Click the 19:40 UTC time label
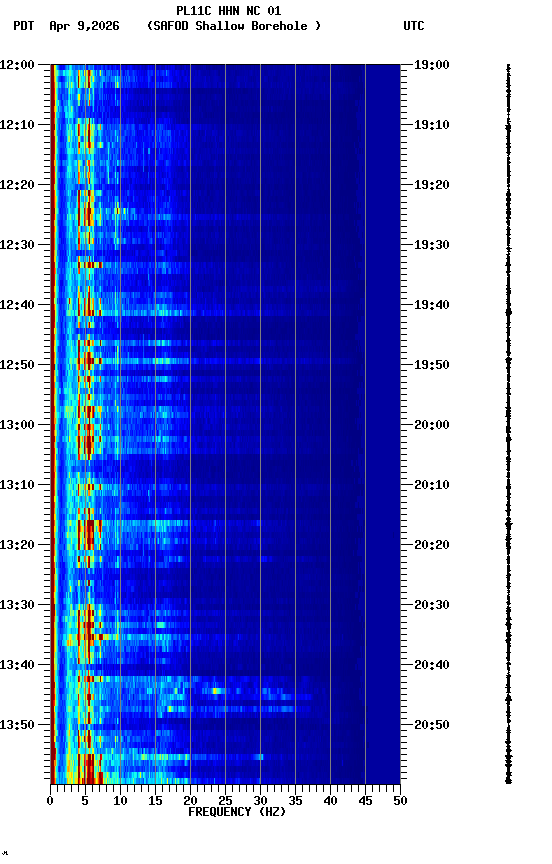This screenshot has height=864, width=552. [x=432, y=305]
